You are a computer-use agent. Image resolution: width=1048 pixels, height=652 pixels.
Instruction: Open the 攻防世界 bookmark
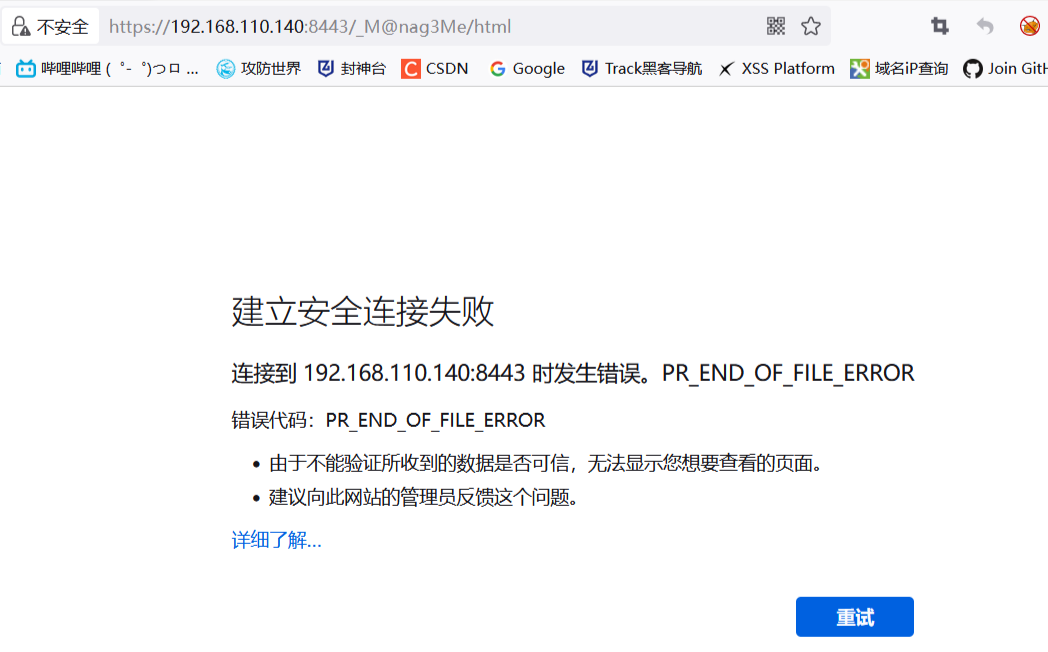[259, 68]
